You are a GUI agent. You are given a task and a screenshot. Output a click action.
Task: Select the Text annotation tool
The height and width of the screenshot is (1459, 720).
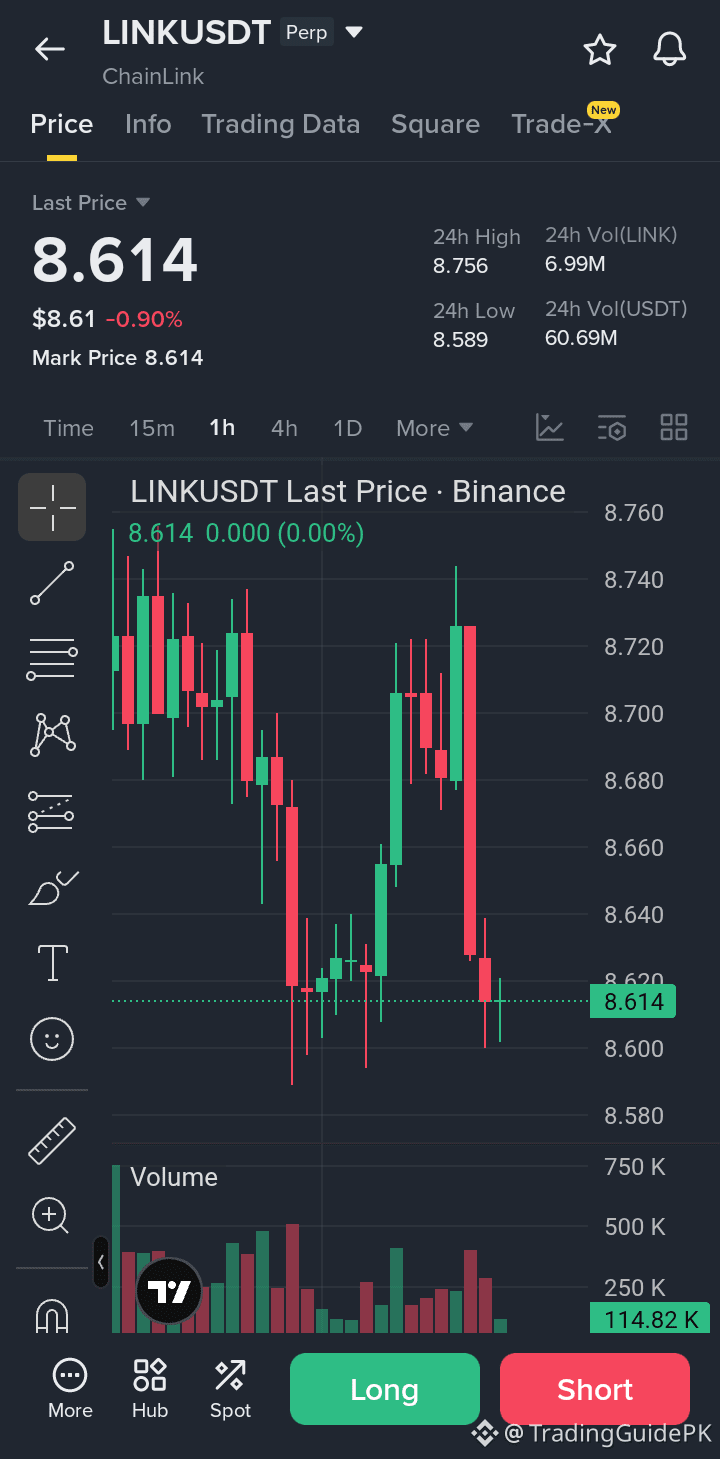[52, 962]
